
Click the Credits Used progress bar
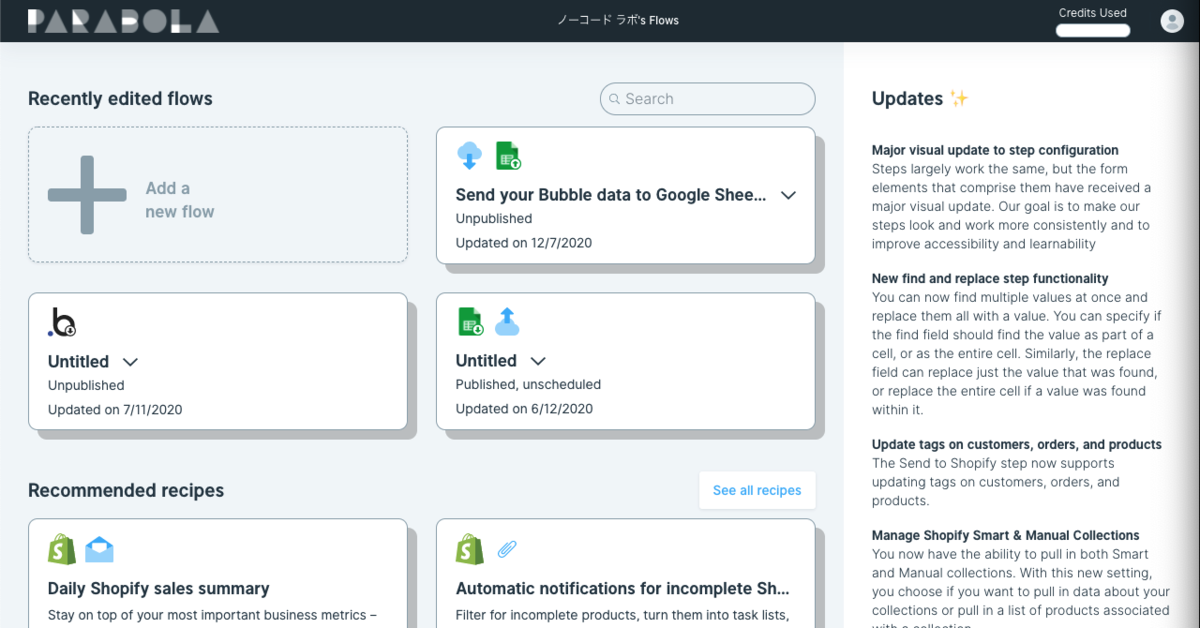click(1093, 30)
